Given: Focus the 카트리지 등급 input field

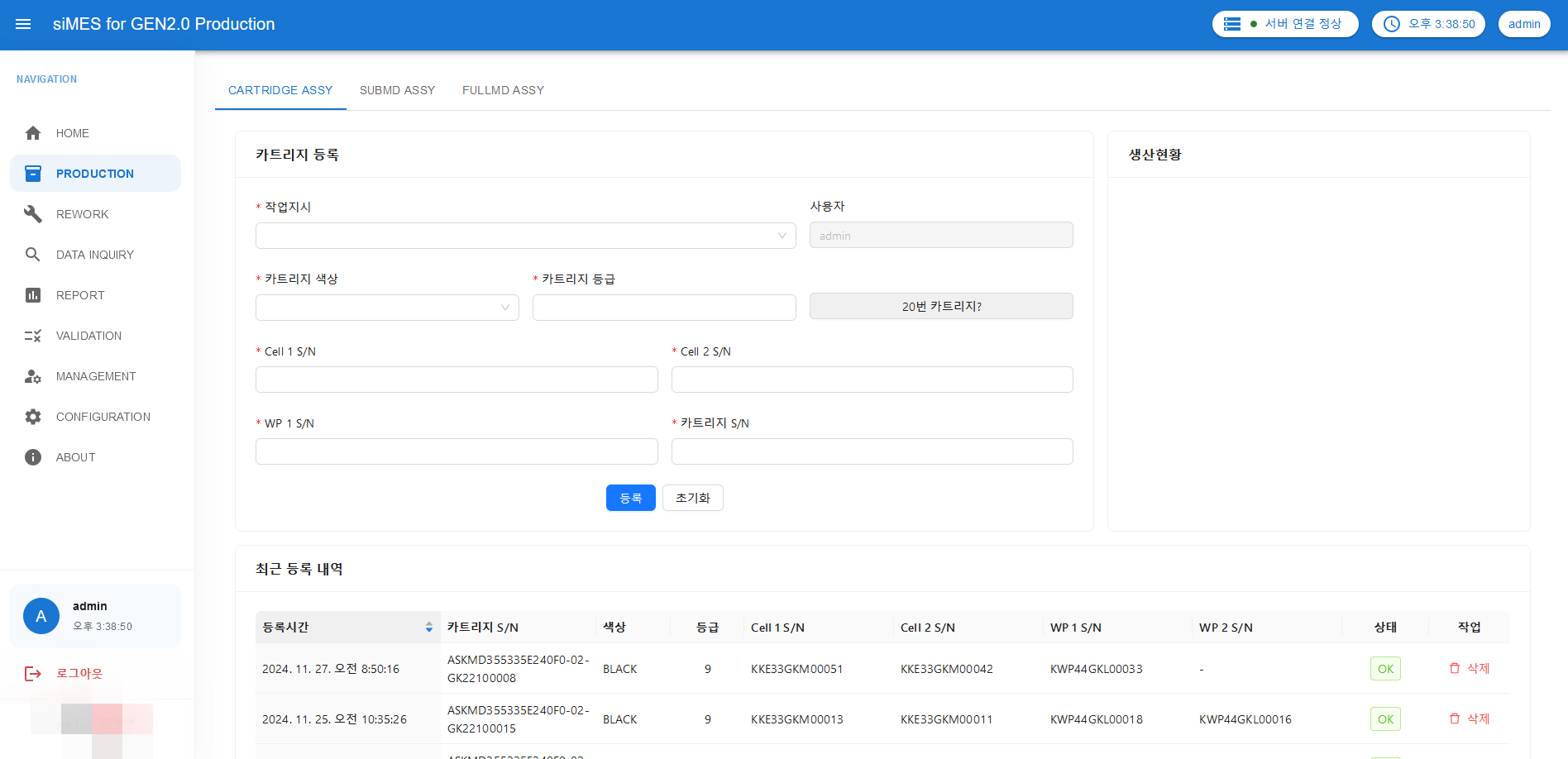Looking at the screenshot, I should click(x=664, y=308).
